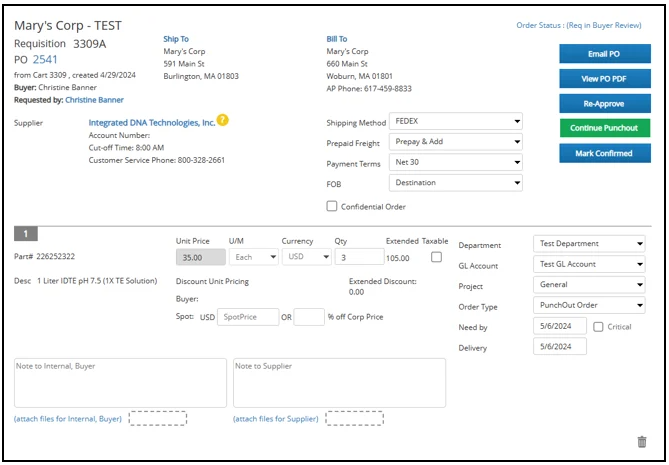Expand the Prepaid Freight dropdown
Viewport: 669px width, 465px height.
coord(456,142)
